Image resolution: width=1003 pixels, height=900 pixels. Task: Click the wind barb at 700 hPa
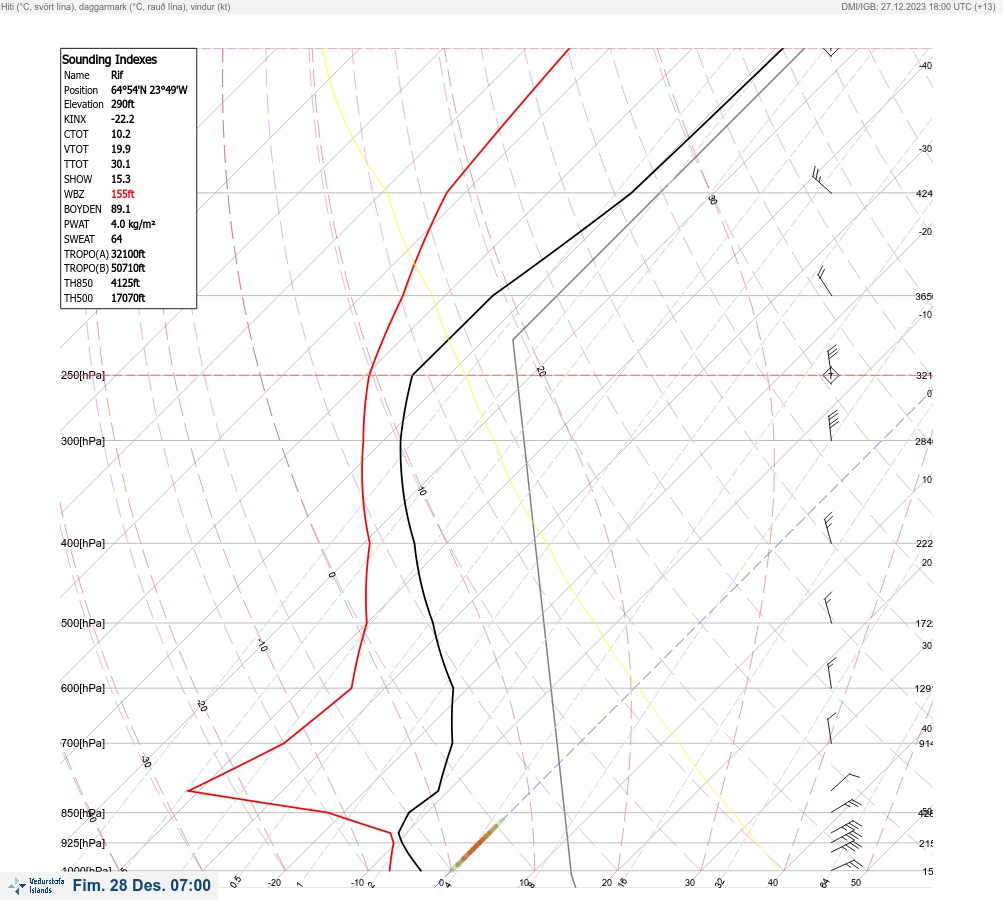(831, 729)
